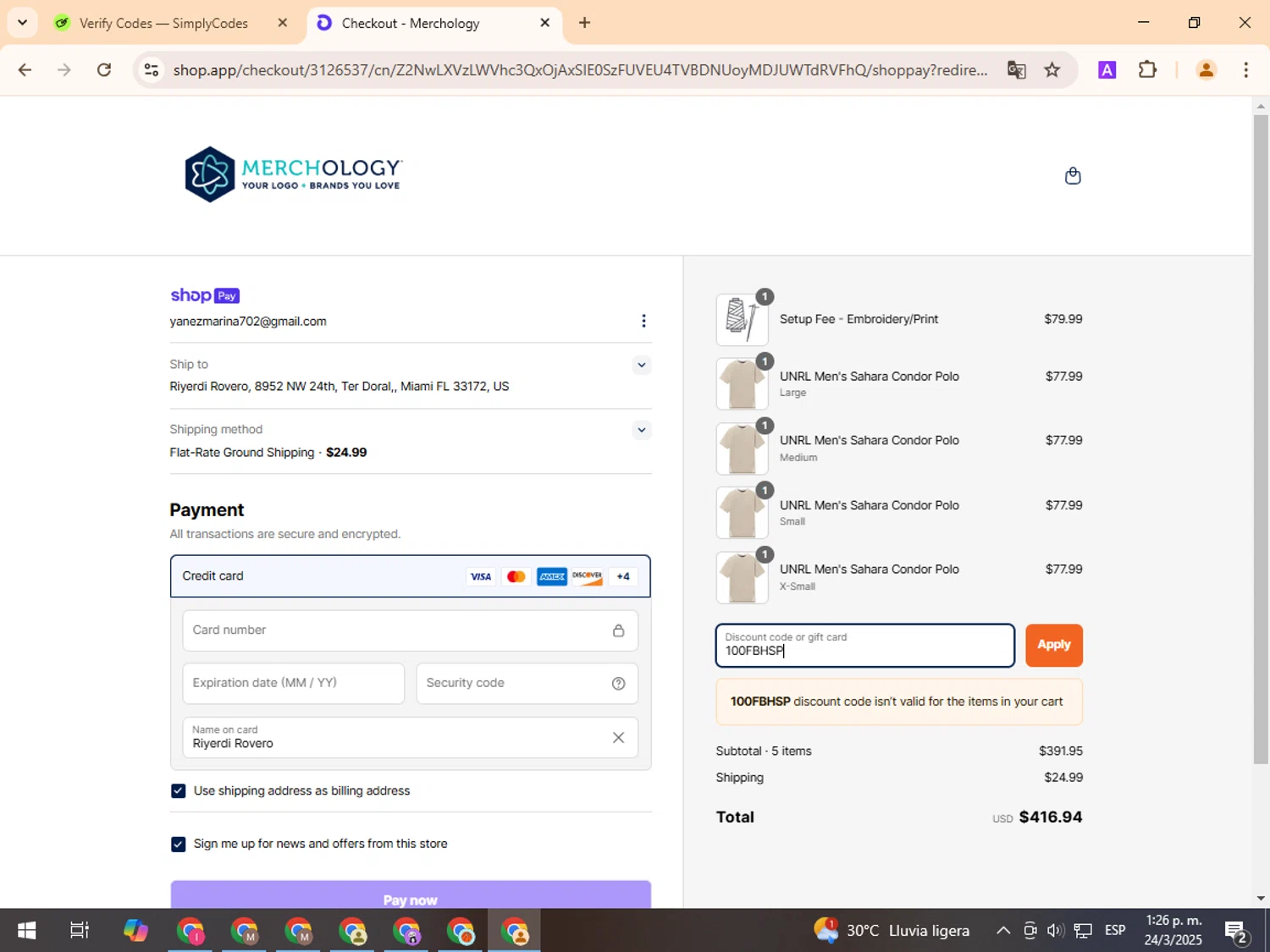Open the taskbar clock and date
The width and height of the screenshot is (1270, 952).
coord(1173,931)
